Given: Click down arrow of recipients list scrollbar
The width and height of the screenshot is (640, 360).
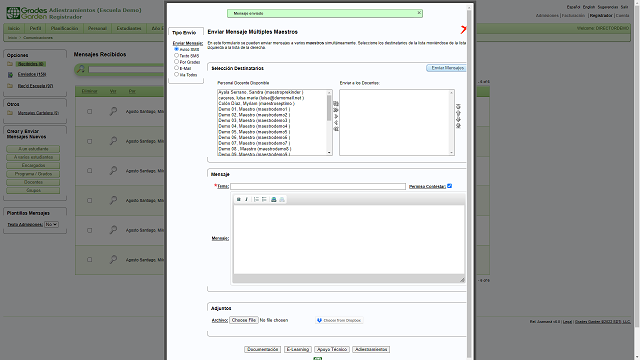Looking at the screenshot, I should (x=451, y=153).
